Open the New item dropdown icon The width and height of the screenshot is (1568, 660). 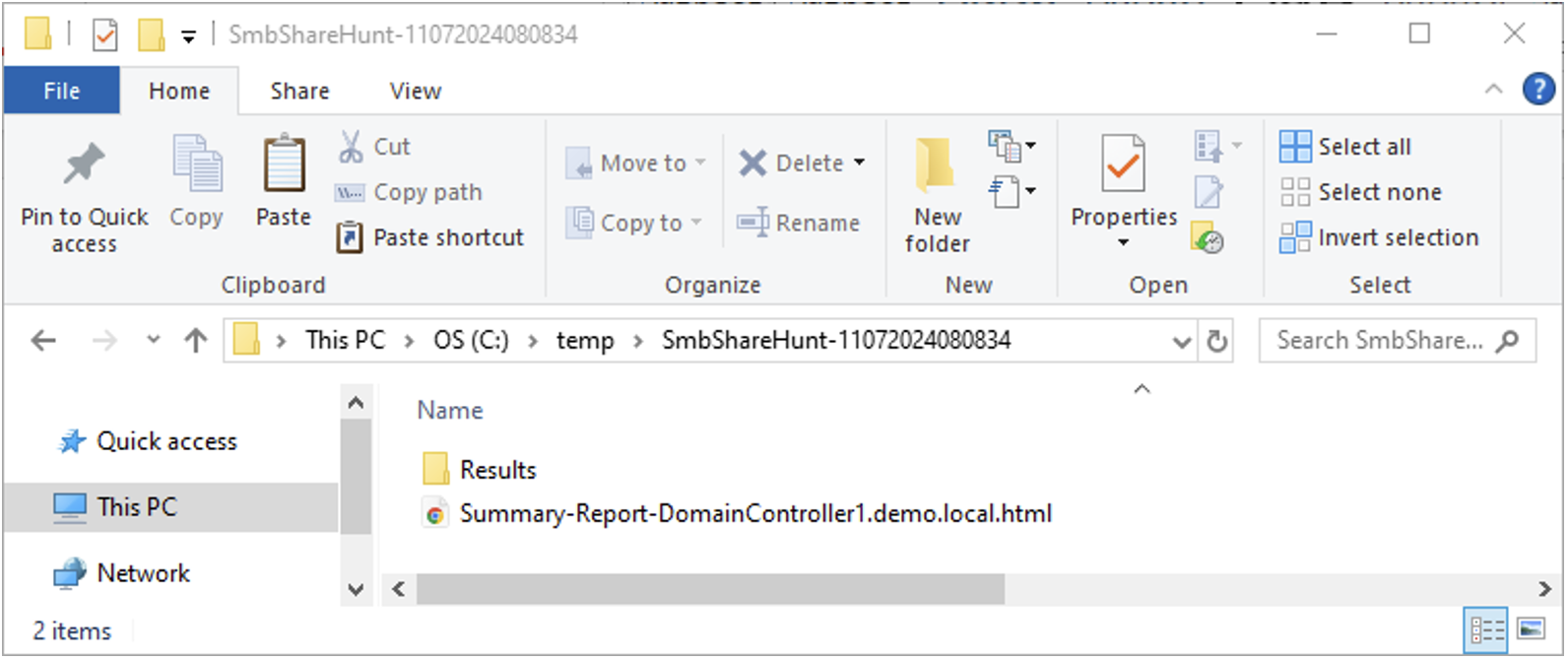click(x=1013, y=146)
